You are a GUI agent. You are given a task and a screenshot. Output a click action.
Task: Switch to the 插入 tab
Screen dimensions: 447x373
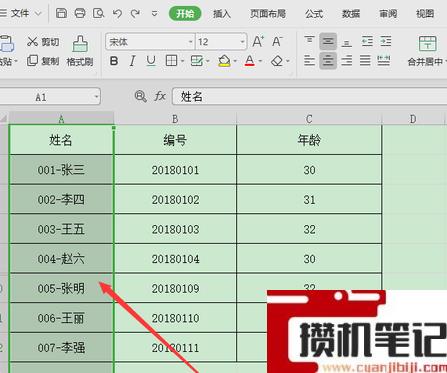222,14
